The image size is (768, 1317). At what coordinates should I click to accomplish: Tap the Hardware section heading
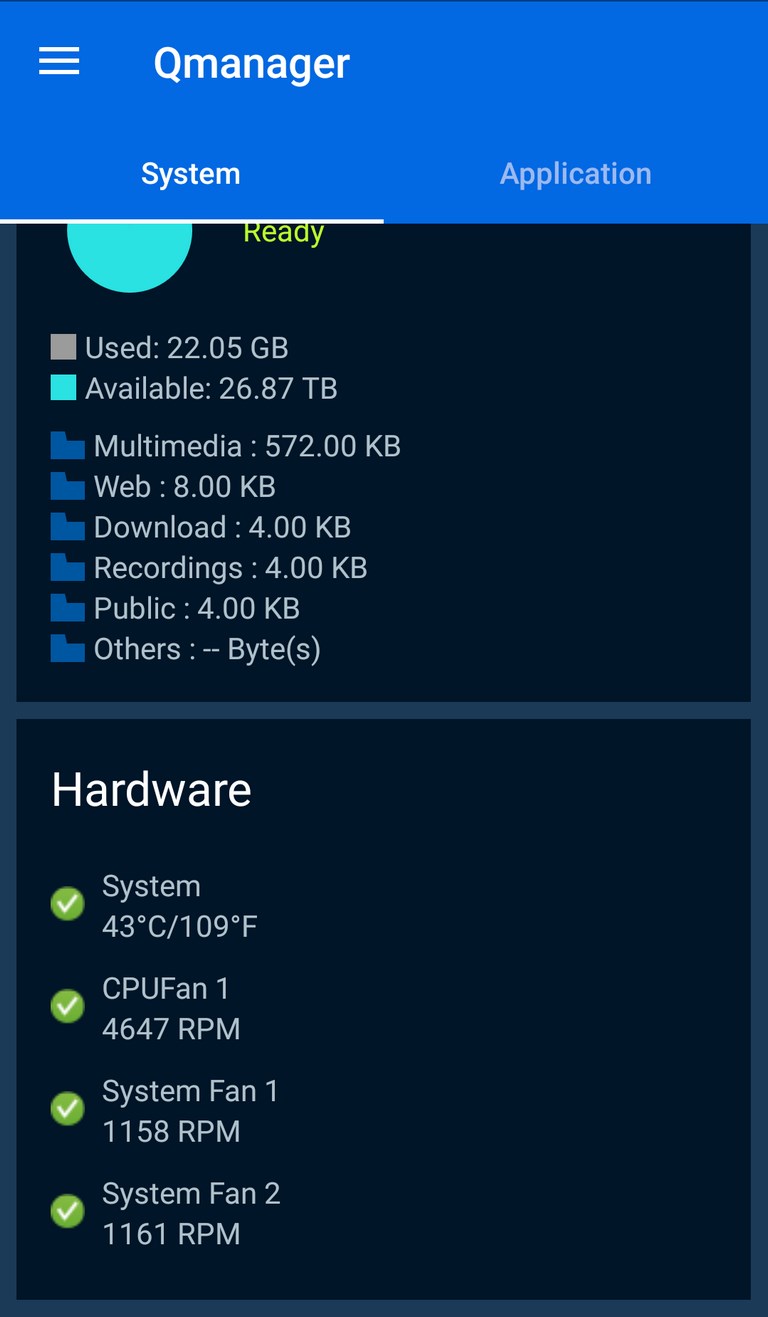click(x=152, y=790)
